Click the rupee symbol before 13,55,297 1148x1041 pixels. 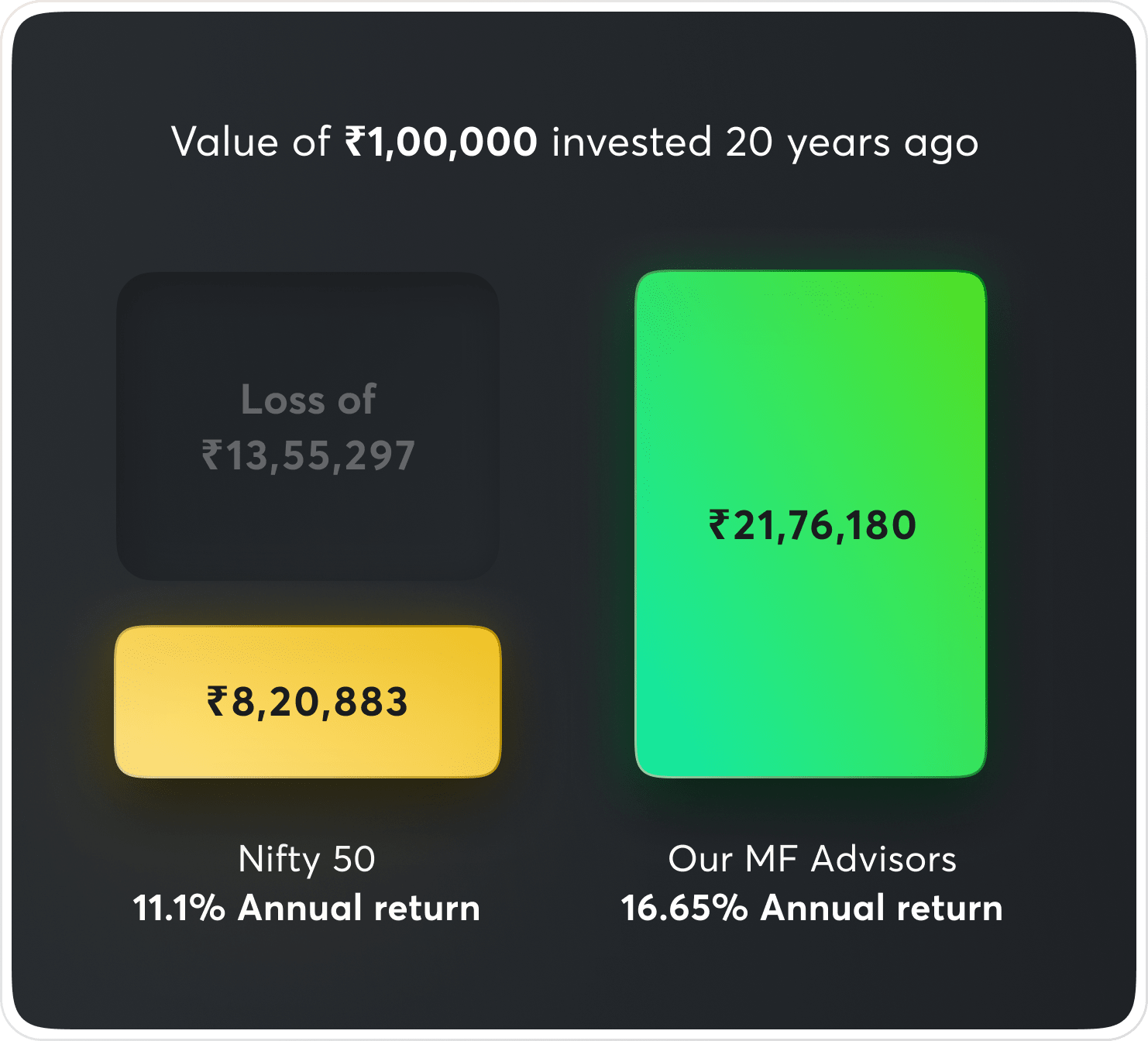point(212,455)
